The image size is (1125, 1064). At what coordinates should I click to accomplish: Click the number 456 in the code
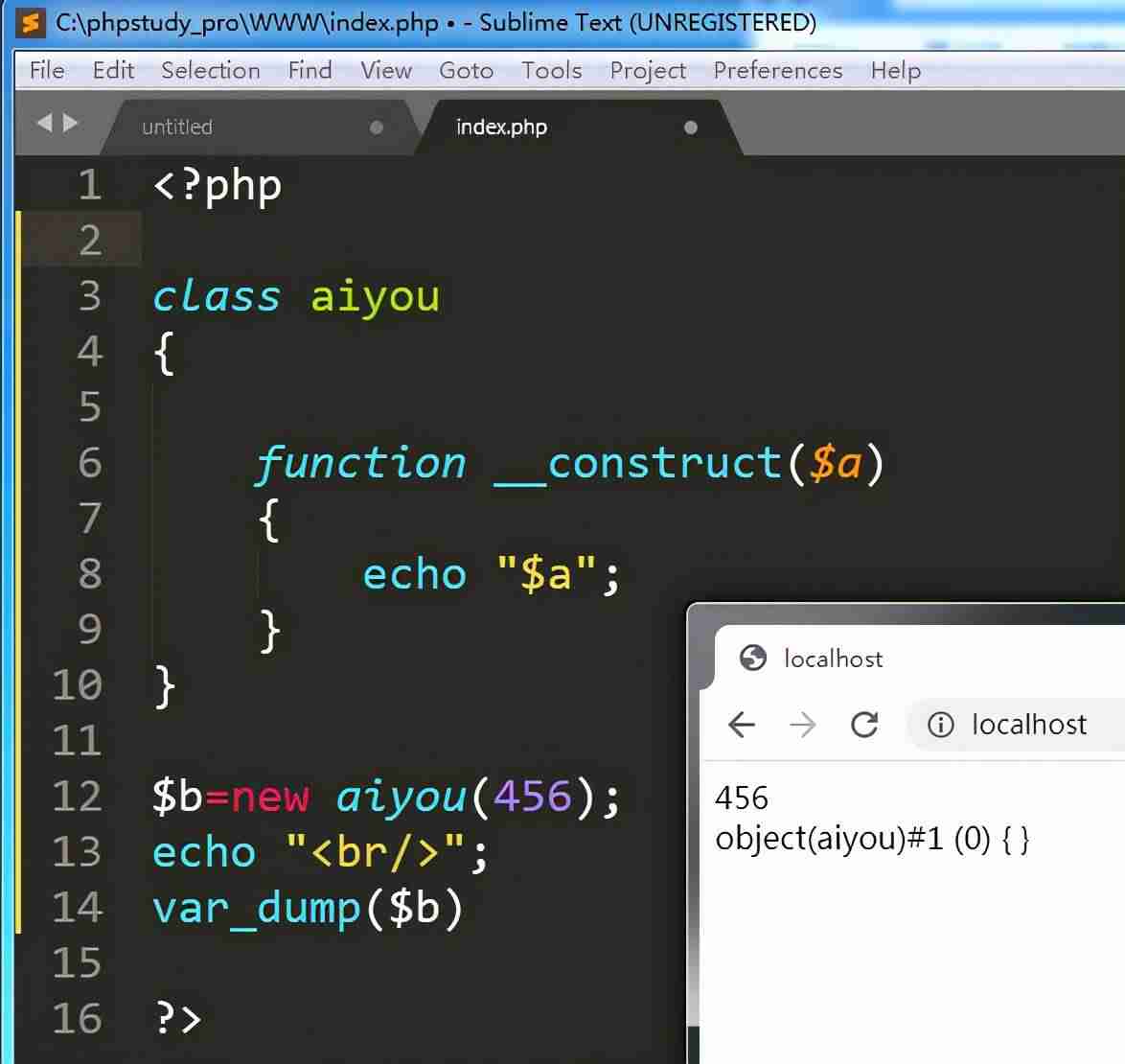tap(533, 797)
